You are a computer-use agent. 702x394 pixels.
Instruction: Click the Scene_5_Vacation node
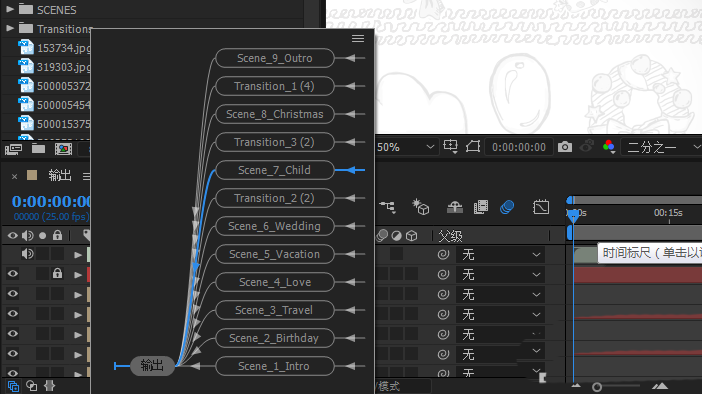275,254
